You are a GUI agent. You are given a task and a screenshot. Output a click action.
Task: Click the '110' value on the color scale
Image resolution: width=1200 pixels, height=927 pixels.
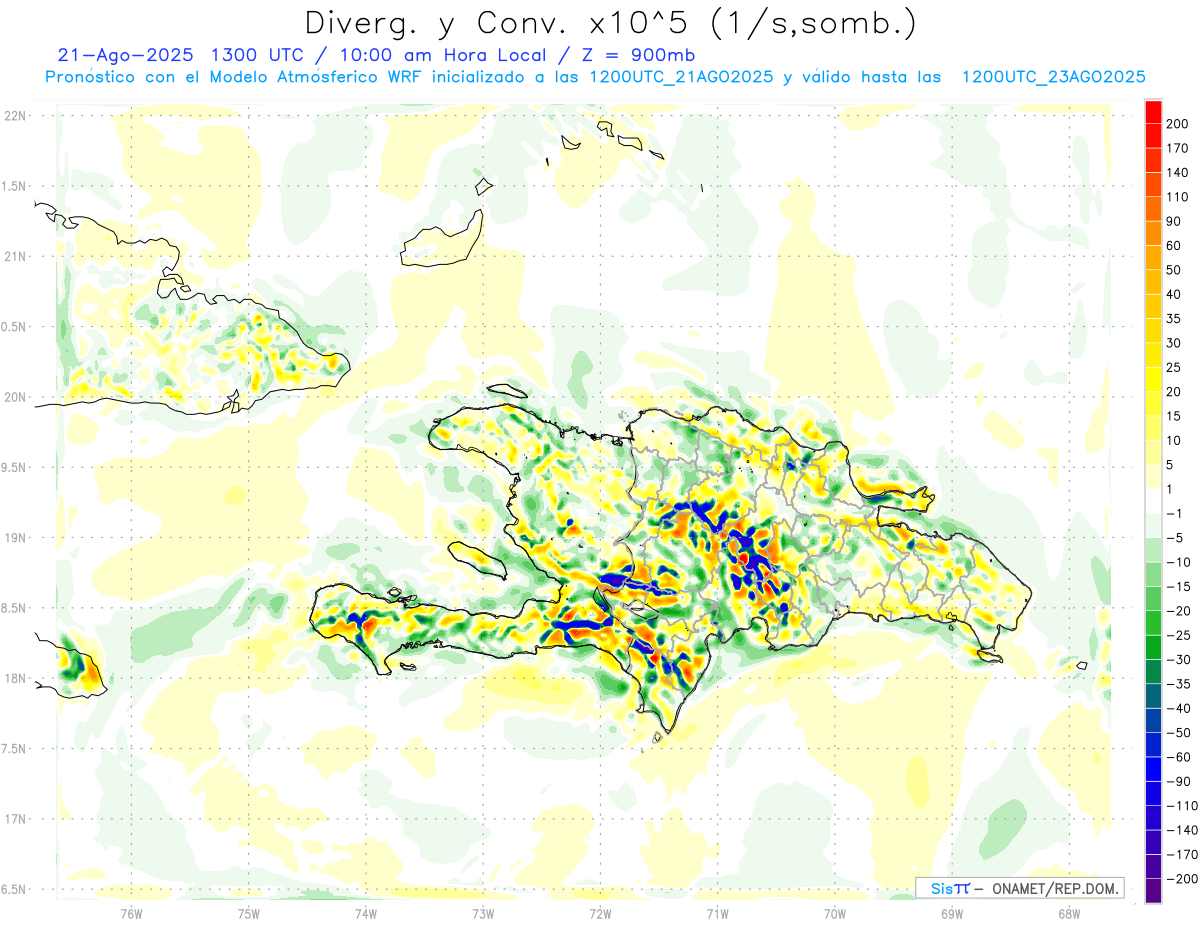[1176, 197]
